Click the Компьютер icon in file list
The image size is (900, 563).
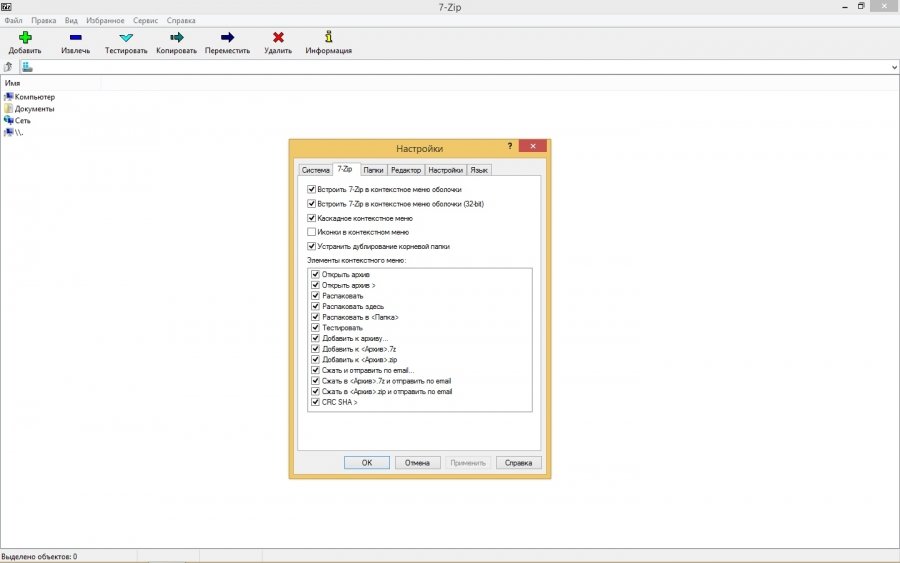point(8,96)
